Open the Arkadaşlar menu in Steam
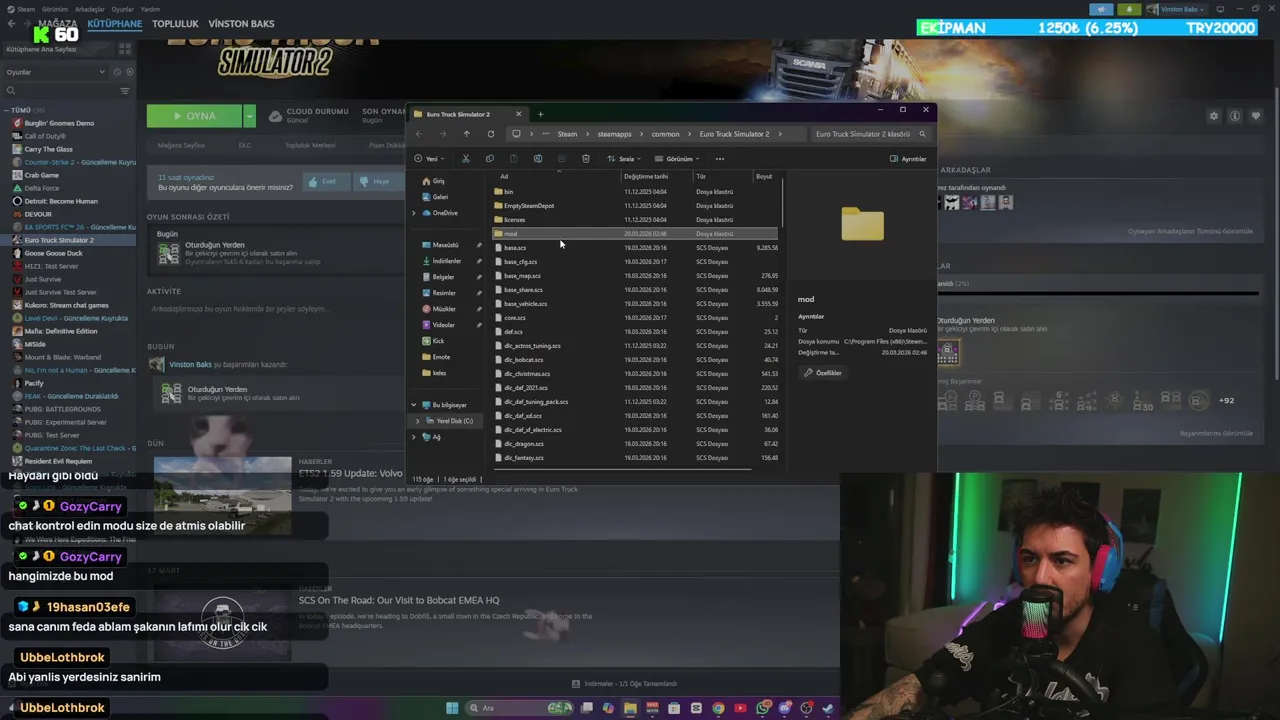The image size is (1280, 720). pyautogui.click(x=90, y=9)
